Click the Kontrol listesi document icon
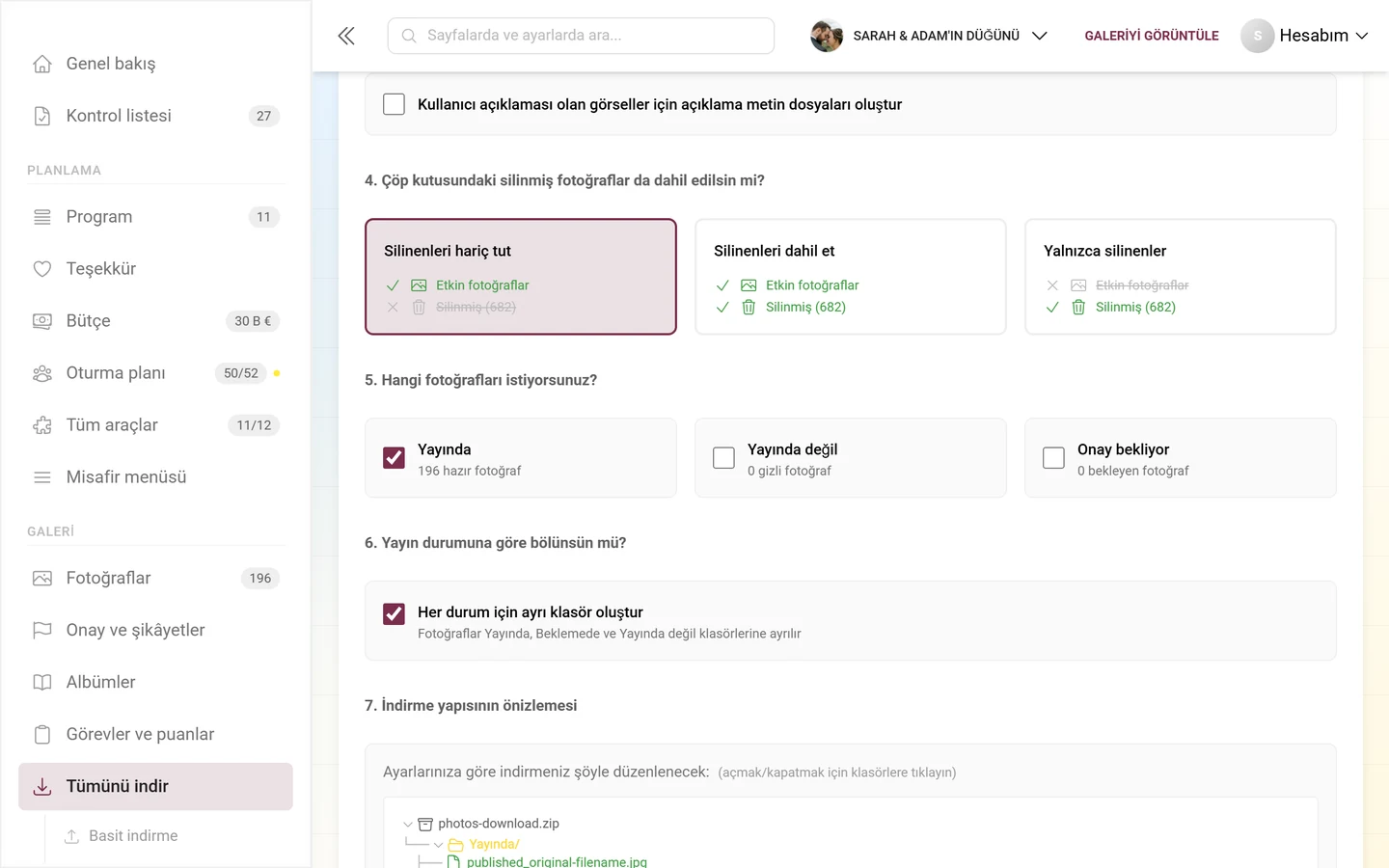Screen dimensions: 1389x868 (42, 116)
